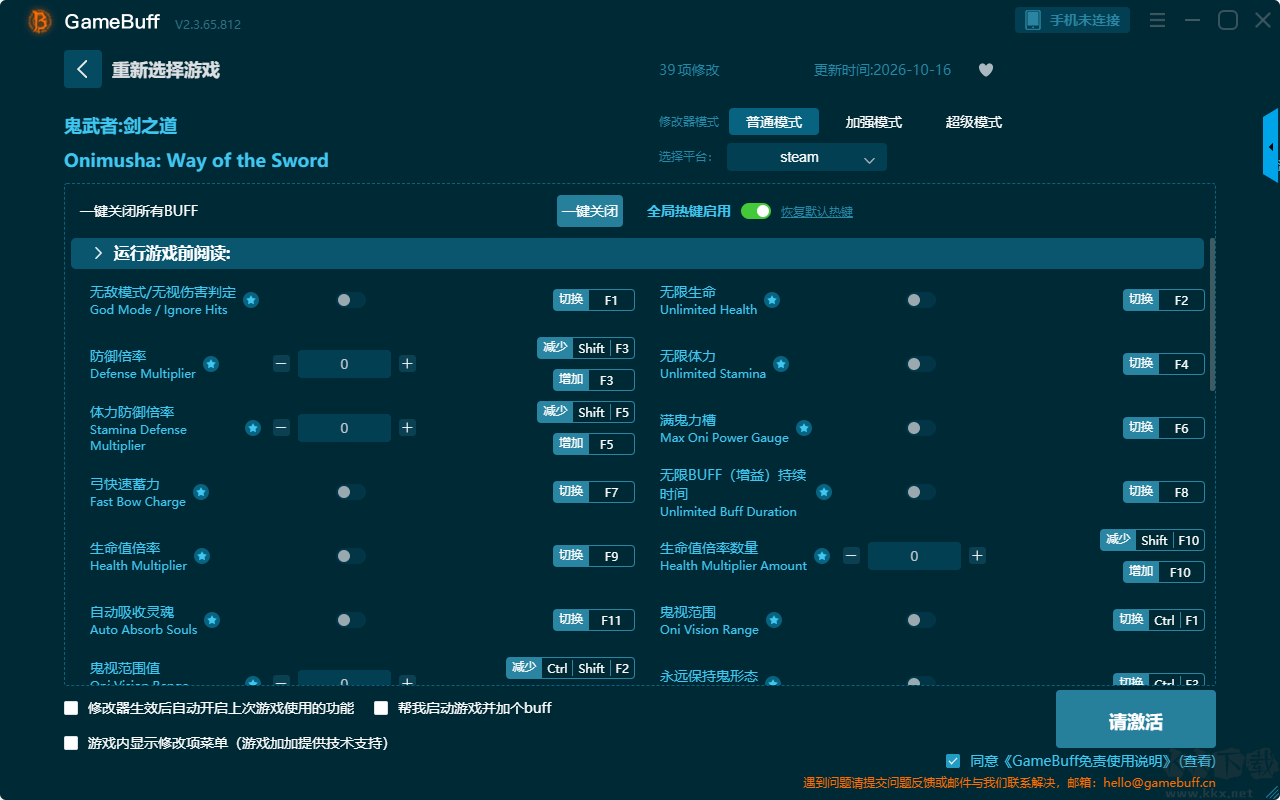This screenshot has height=800, width=1280.
Task: Click the star icon beside Auto Absorb Souls
Action: [212, 620]
